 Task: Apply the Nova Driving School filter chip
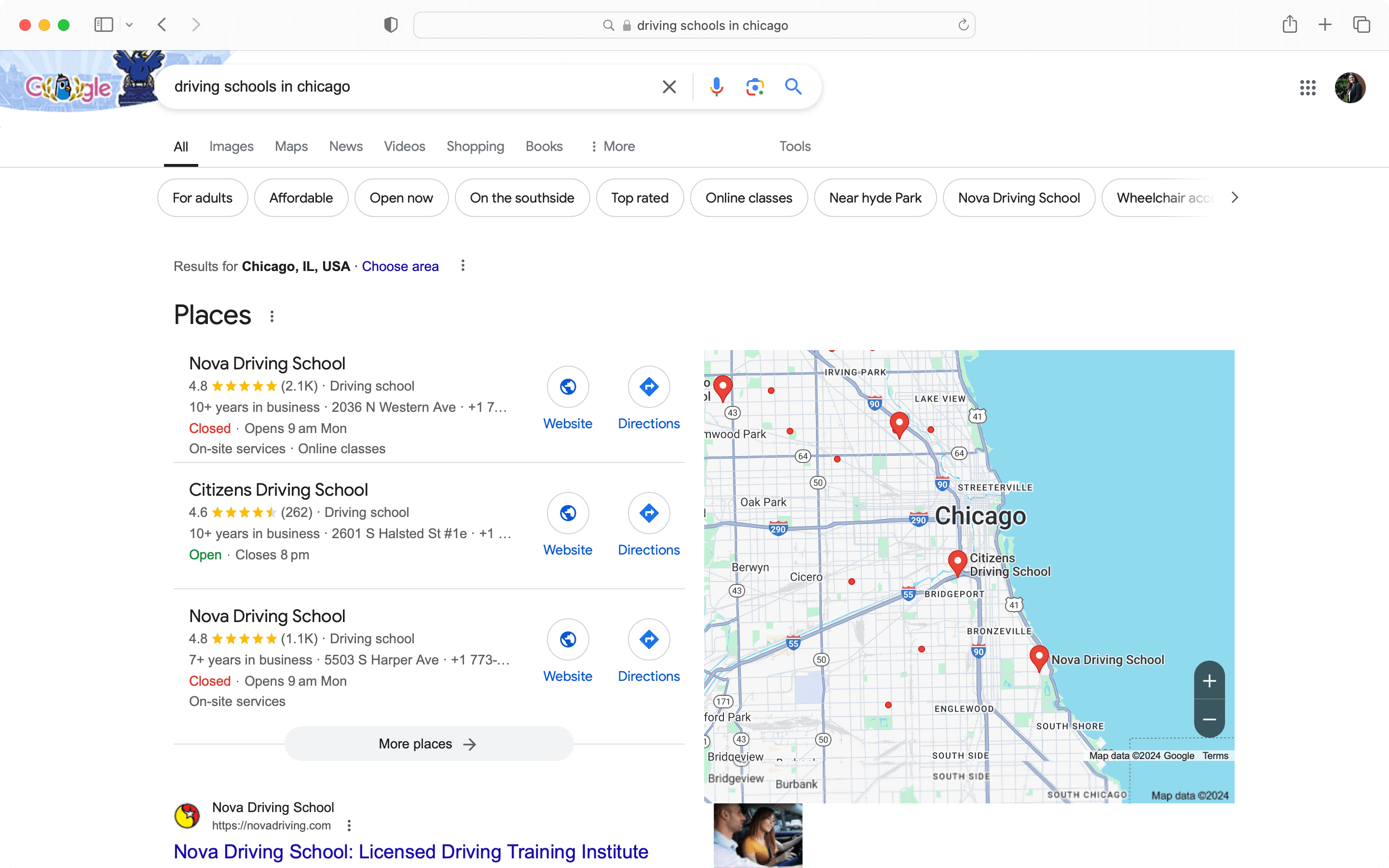(1019, 198)
